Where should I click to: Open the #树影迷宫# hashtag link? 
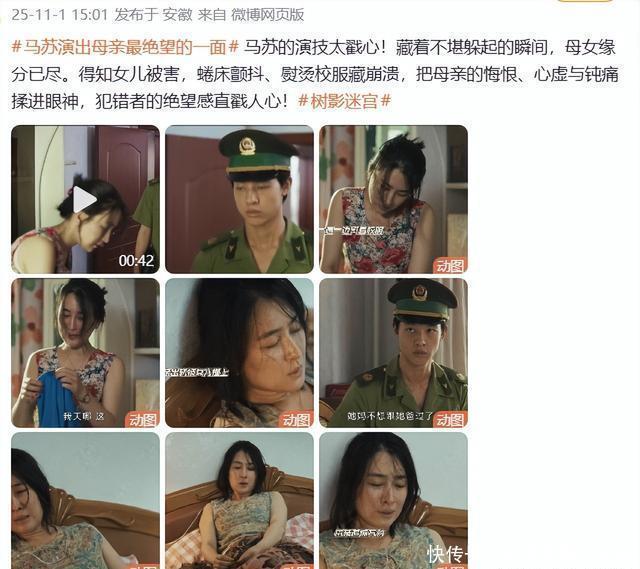(345, 101)
